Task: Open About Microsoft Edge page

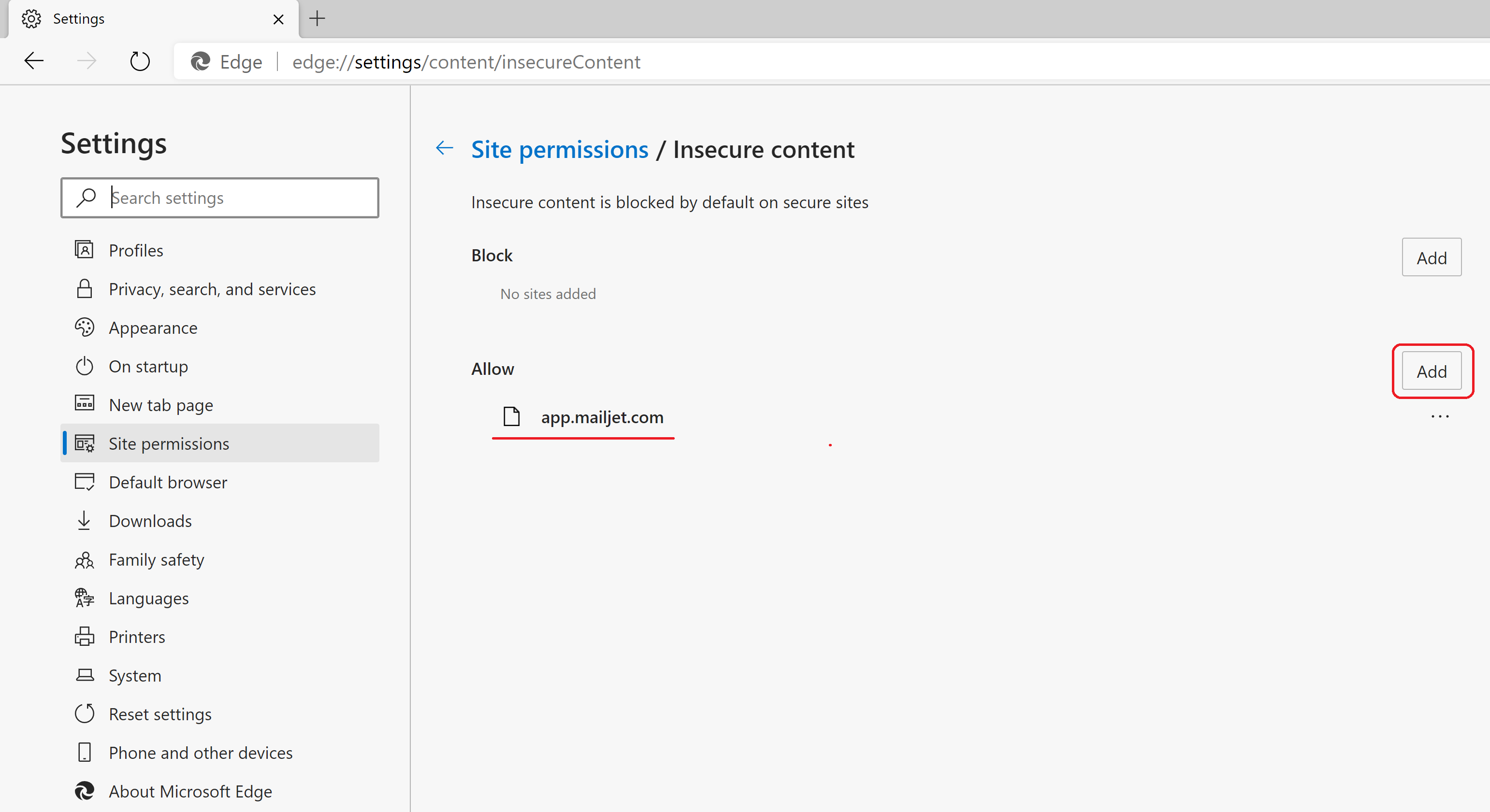Action: click(190, 791)
